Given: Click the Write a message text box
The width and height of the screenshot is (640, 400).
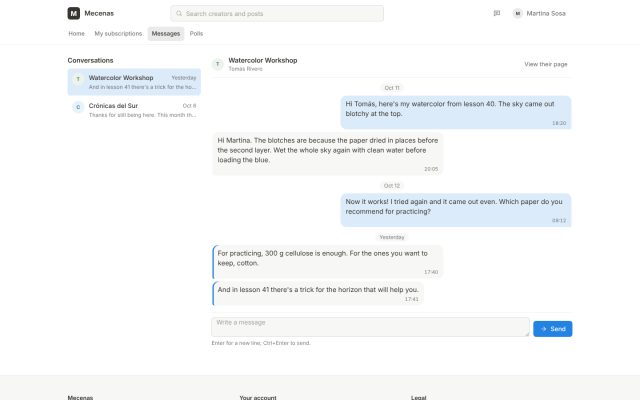Looking at the screenshot, I should [370, 327].
